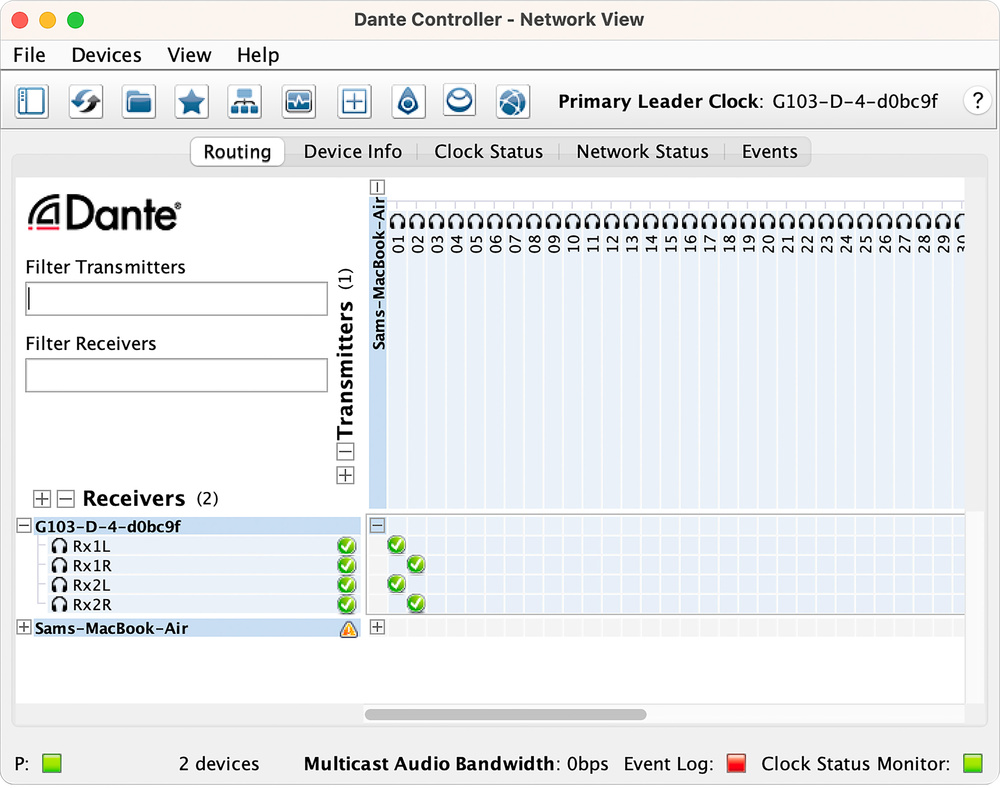Image resolution: width=1000 pixels, height=788 pixels.
Task: Toggle Rx1L subscription to transmit channel 01
Action: 396,545
